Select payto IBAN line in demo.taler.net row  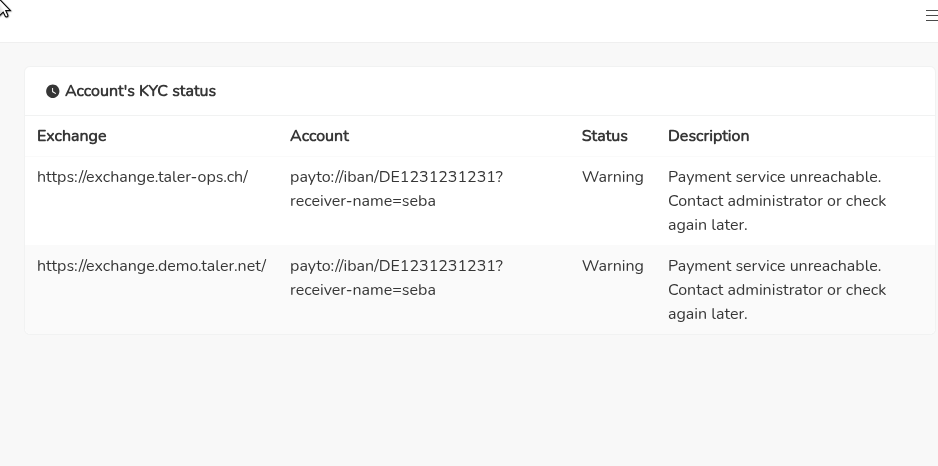pyautogui.click(x=396, y=266)
